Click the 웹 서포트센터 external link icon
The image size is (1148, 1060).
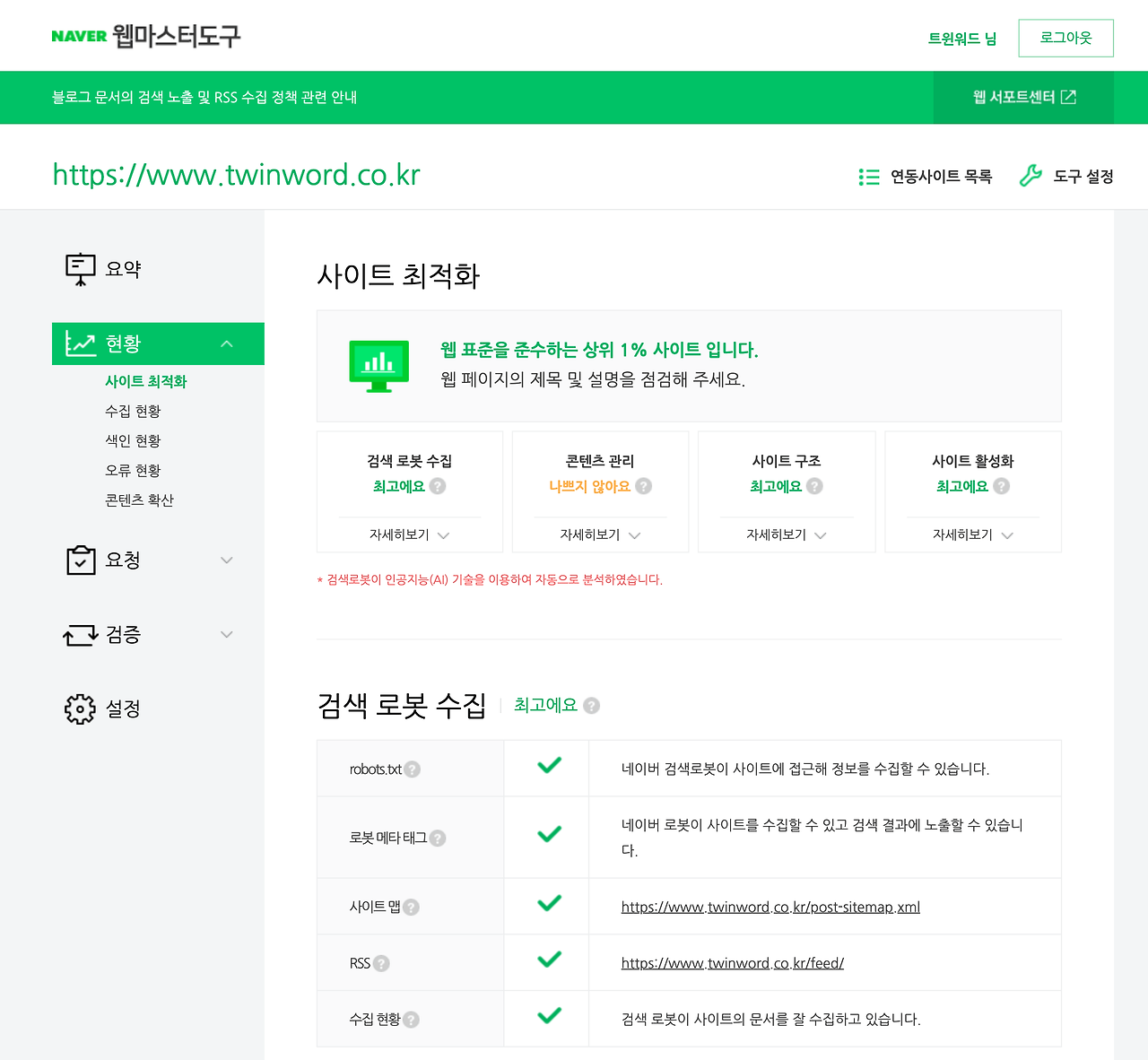(x=1068, y=97)
